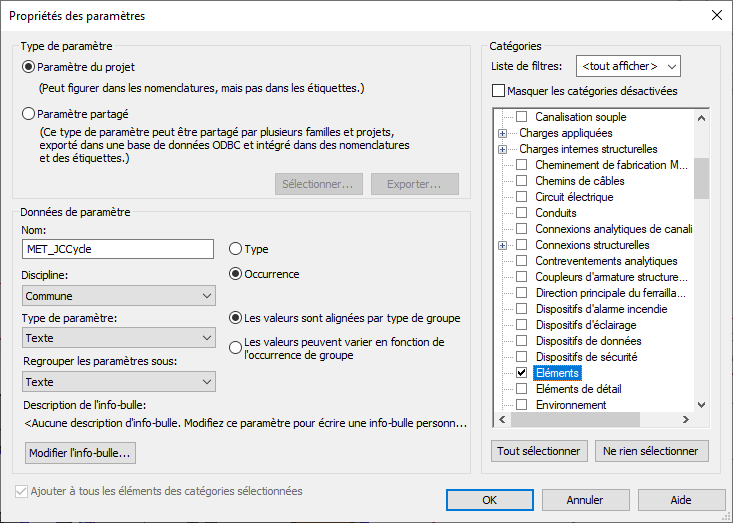This screenshot has height=523, width=733.
Task: Select values can vary by group occurrence option
Action: [236, 348]
